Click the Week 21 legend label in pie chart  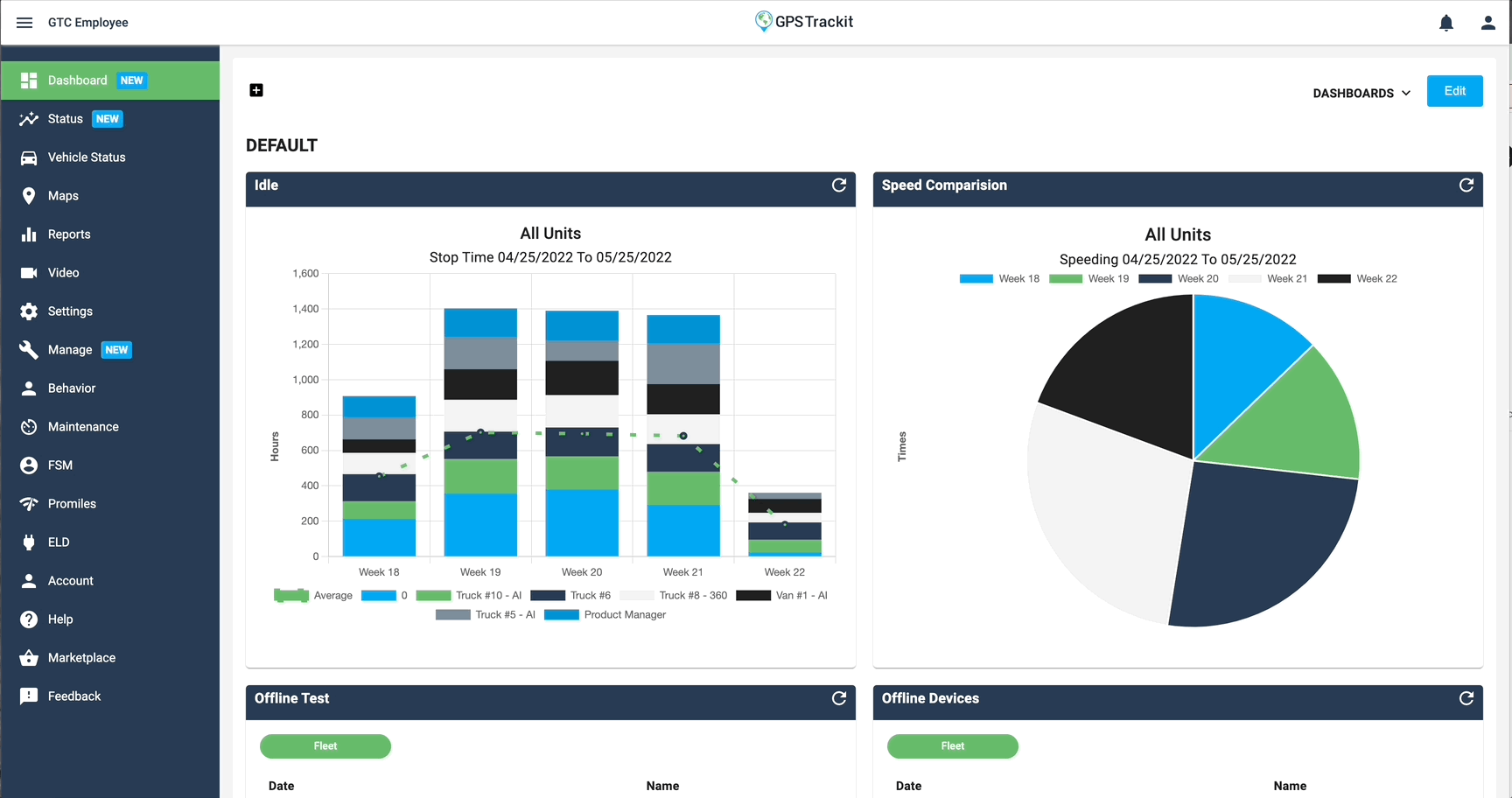1287,279
